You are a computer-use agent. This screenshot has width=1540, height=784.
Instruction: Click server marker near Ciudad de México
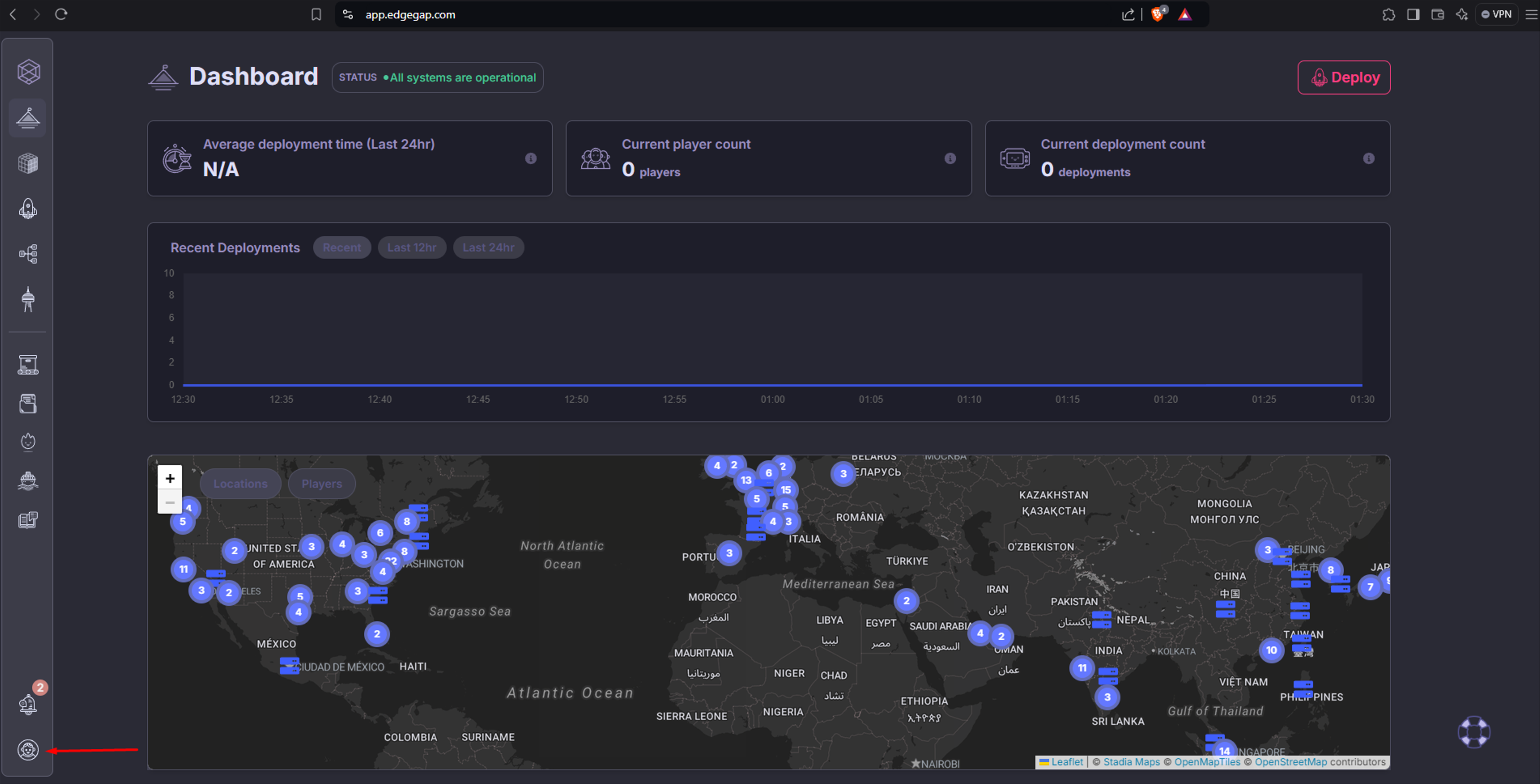click(289, 665)
